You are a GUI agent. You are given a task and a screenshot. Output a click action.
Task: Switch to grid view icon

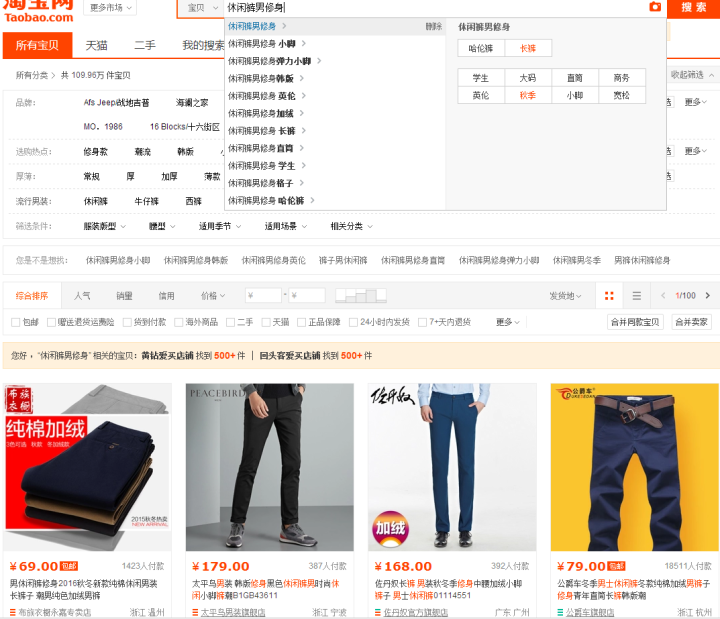(609, 296)
